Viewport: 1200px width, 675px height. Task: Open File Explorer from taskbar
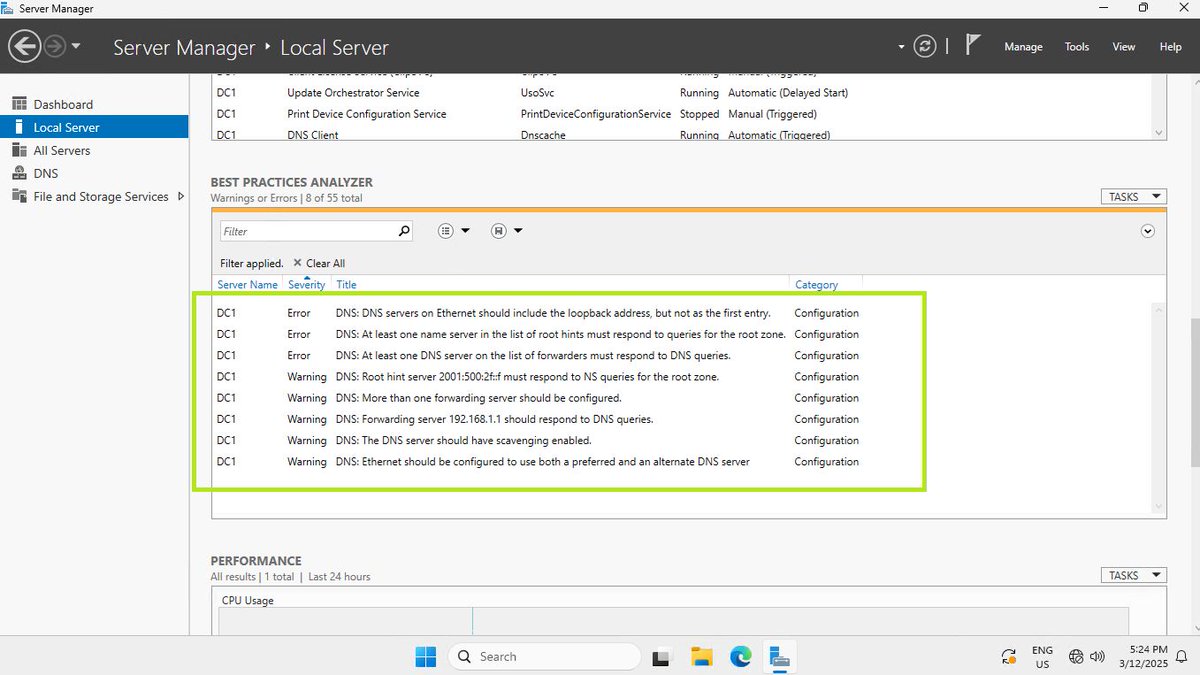(x=702, y=657)
